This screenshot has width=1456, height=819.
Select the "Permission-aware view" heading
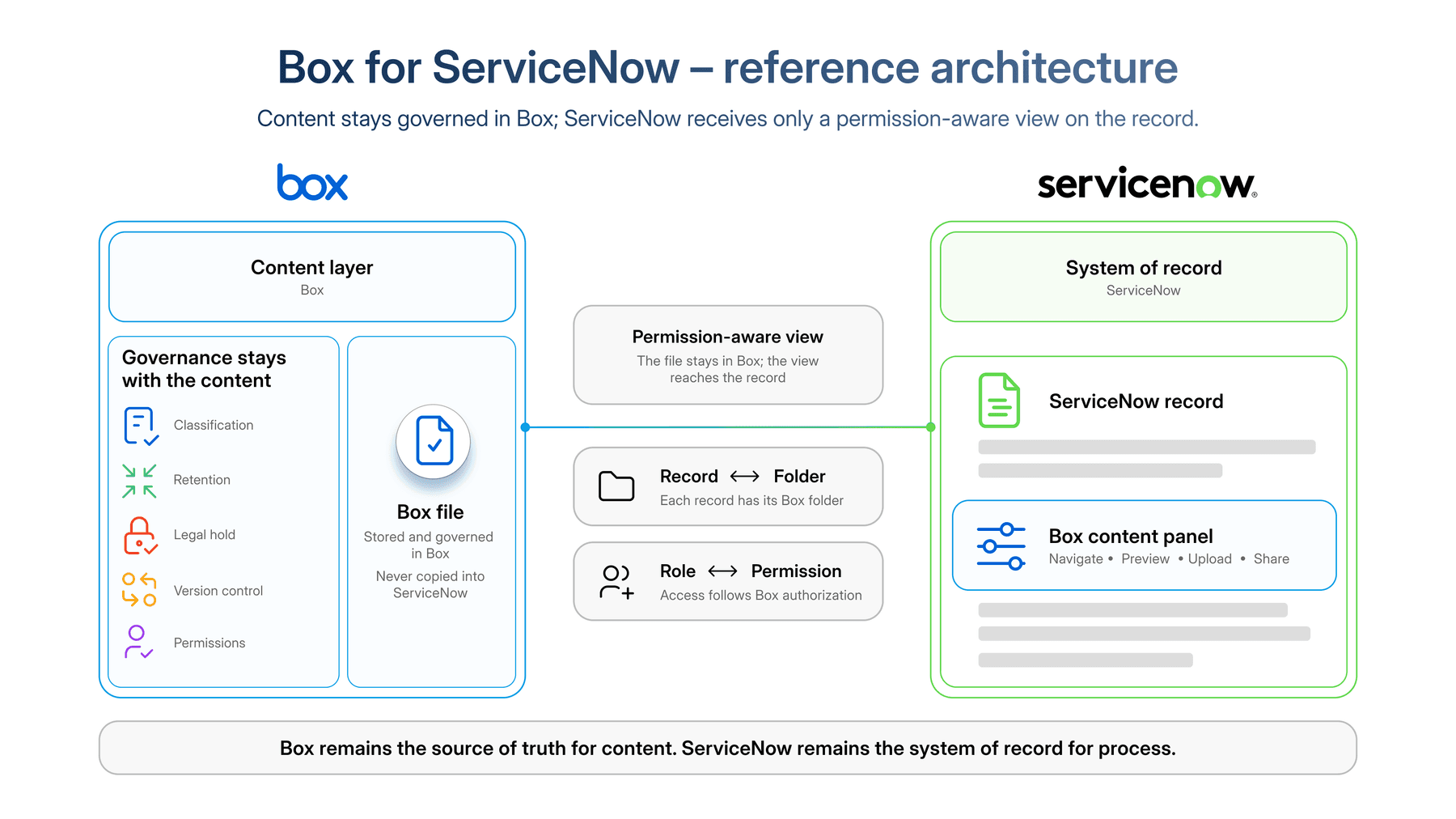(728, 337)
